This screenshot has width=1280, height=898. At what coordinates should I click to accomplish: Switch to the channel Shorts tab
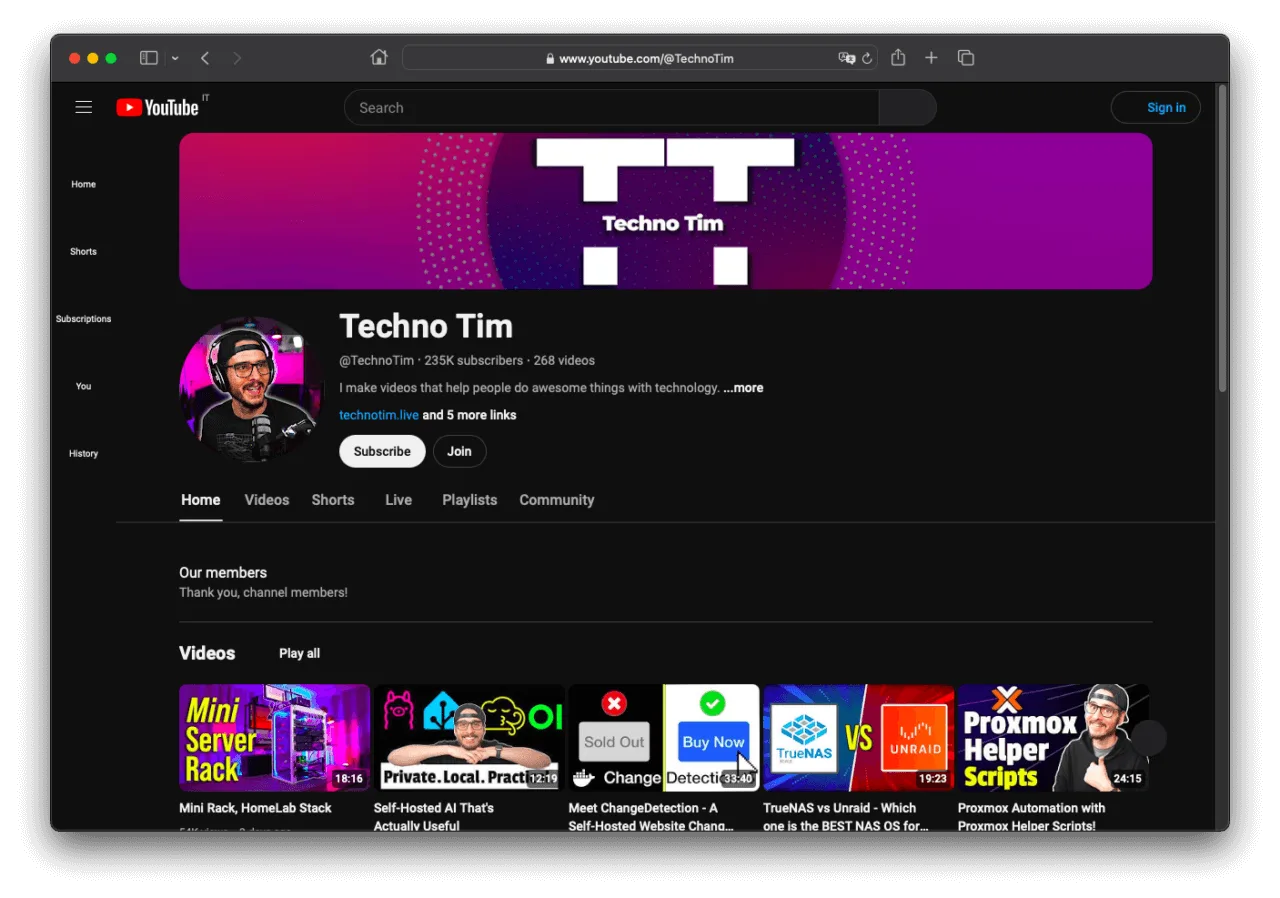tap(333, 500)
